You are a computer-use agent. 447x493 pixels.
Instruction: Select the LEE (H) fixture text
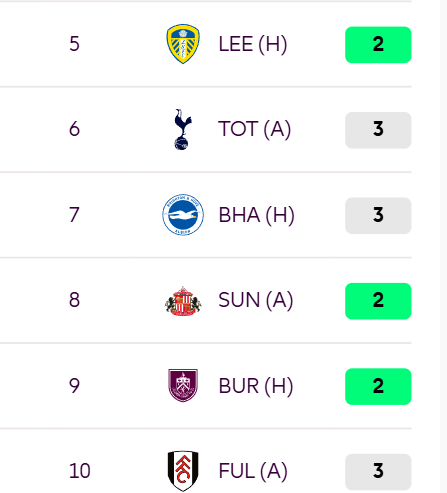pos(253,44)
